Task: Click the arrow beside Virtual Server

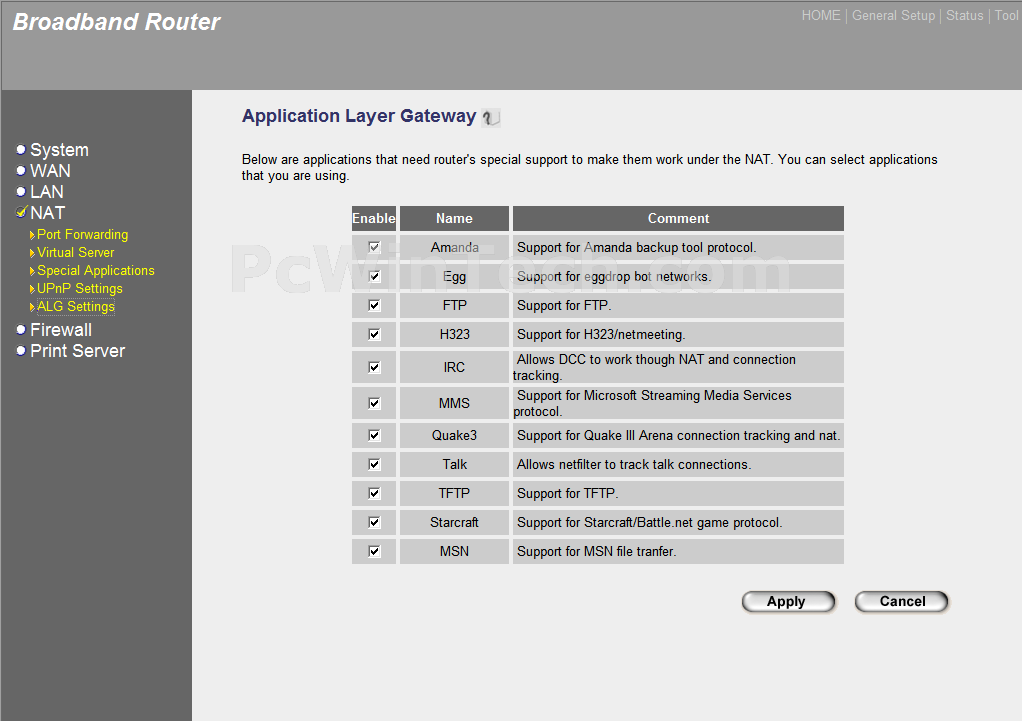Action: tap(32, 253)
